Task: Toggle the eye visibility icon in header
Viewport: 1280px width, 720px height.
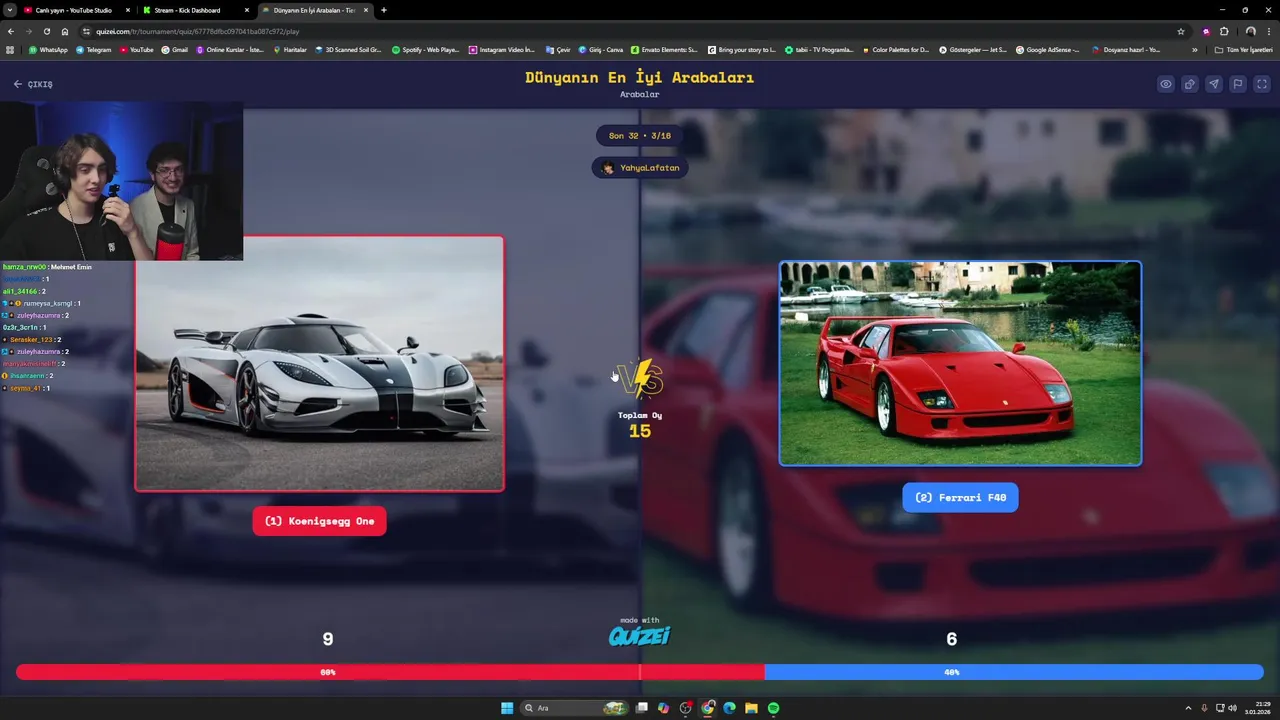Action: [1166, 84]
